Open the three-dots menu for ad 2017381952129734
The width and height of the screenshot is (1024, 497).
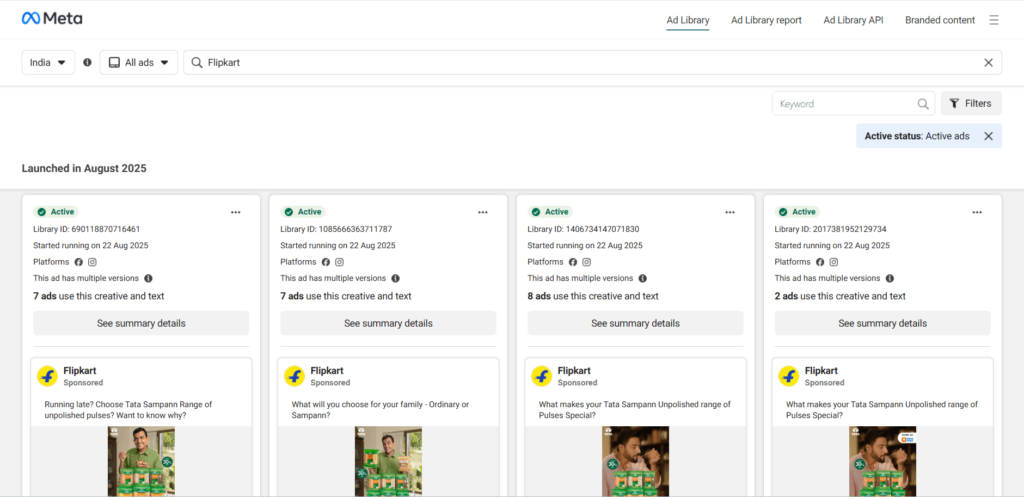pos(977,212)
